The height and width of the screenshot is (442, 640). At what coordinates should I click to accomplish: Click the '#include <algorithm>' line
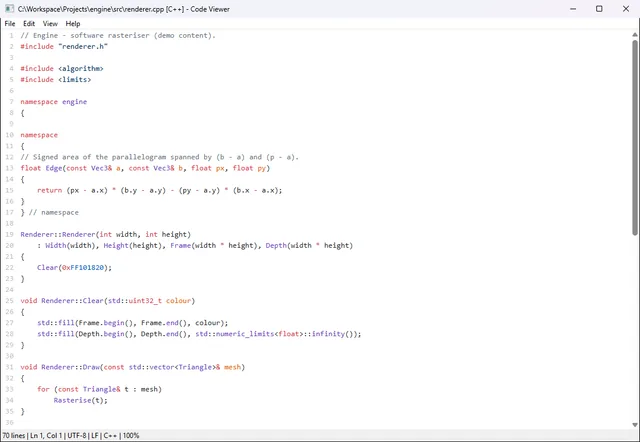pos(62,69)
